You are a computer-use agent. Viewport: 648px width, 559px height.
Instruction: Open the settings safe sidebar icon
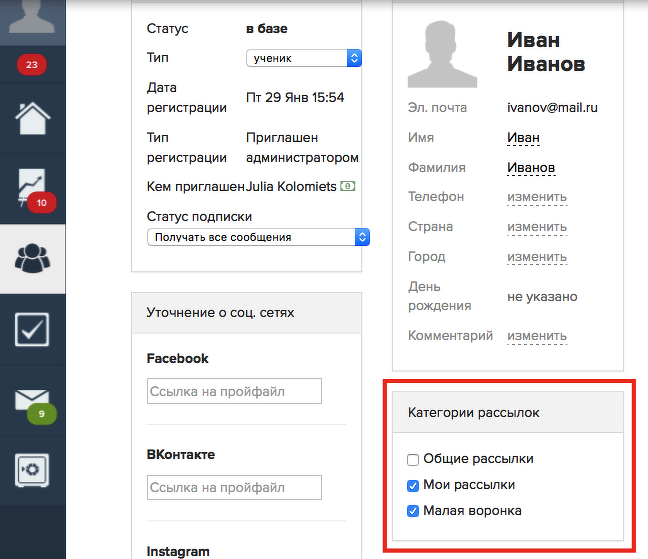pos(32,470)
